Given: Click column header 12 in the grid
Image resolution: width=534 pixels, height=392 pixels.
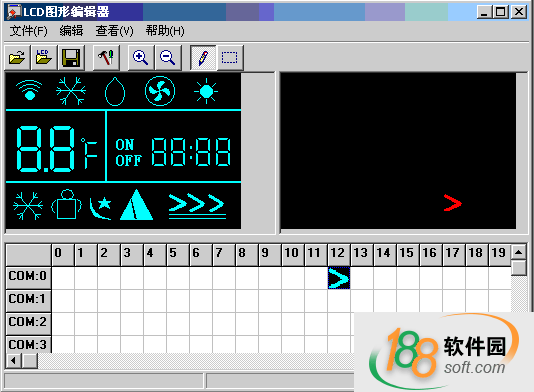Looking at the screenshot, I should (x=339, y=254).
